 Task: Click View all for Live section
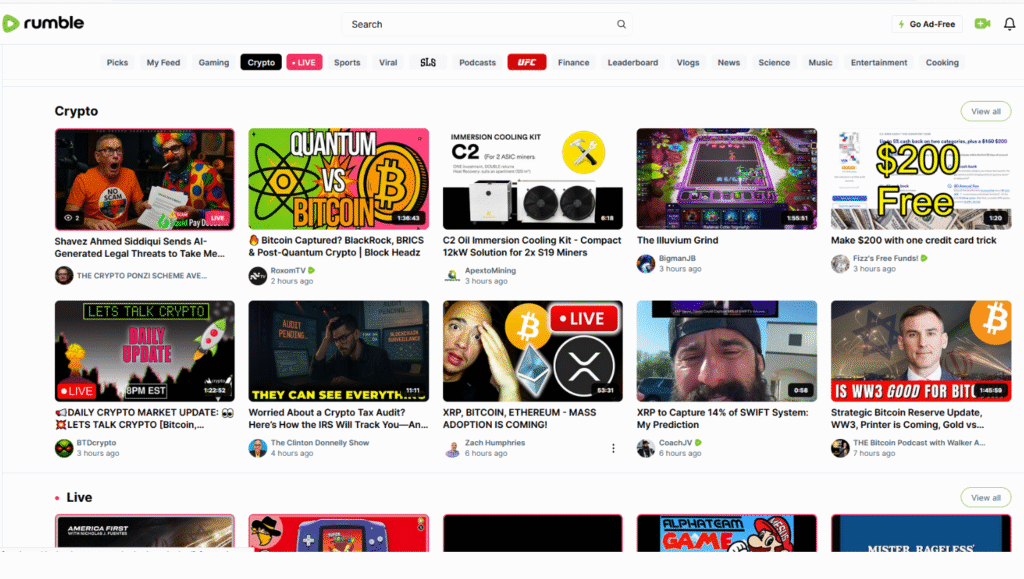(985, 498)
